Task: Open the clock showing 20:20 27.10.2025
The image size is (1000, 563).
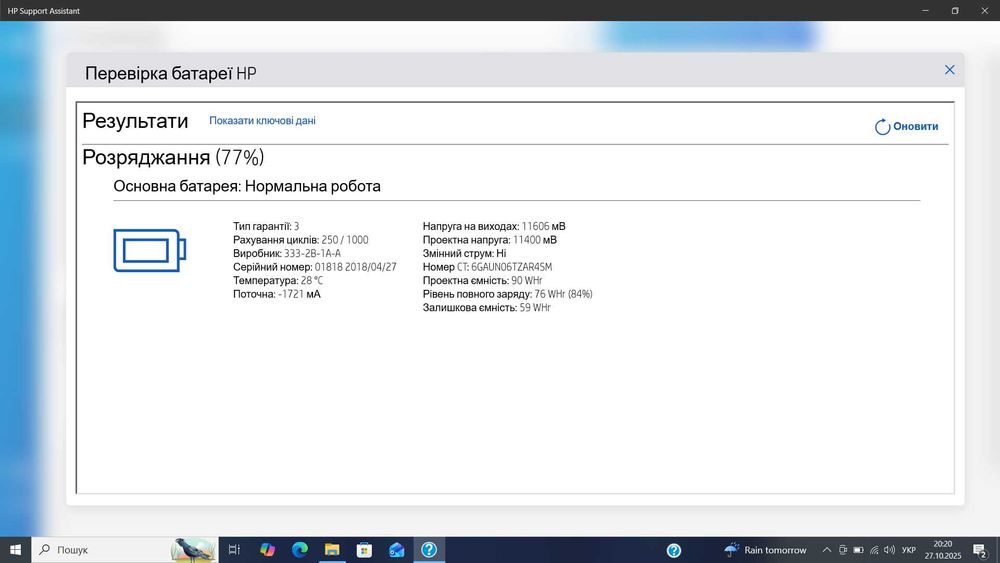Action: click(943, 550)
